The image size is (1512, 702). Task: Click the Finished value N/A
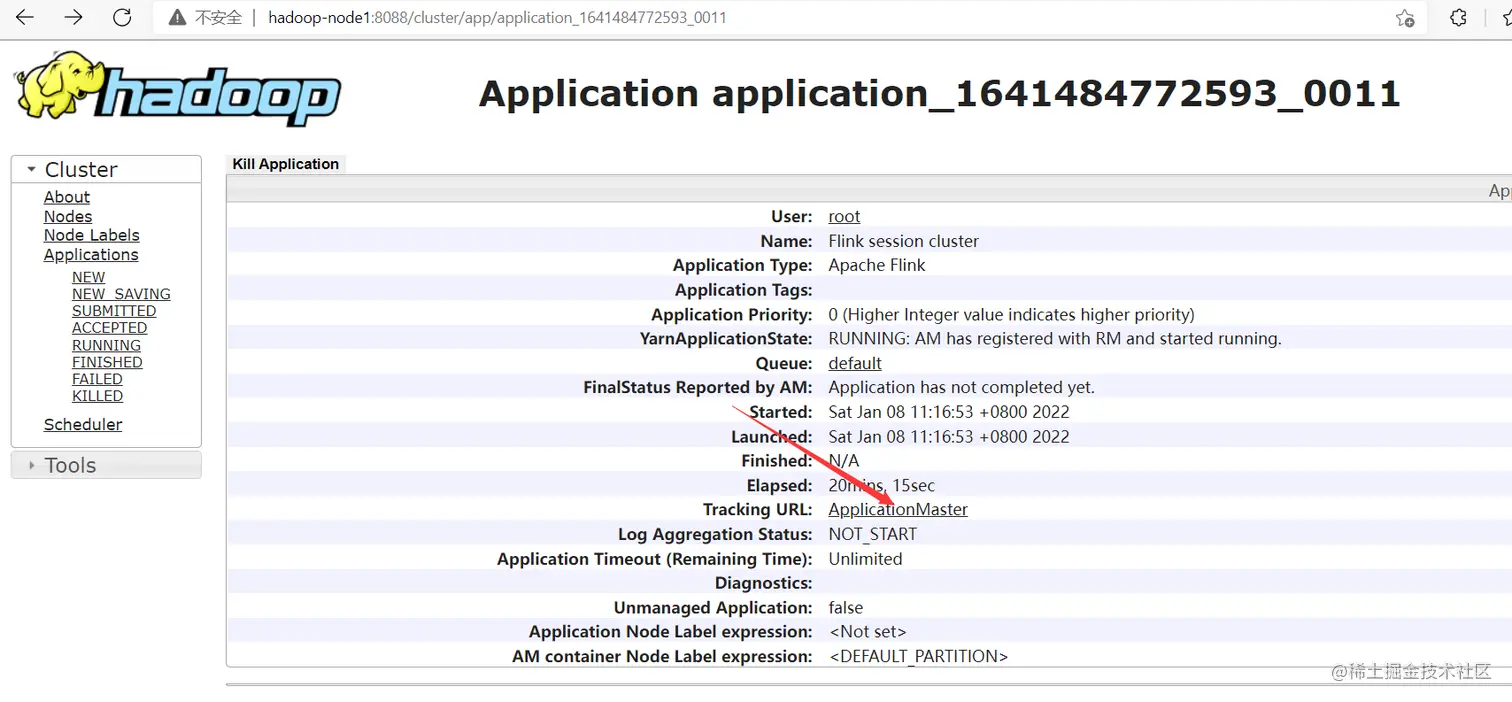[844, 461]
